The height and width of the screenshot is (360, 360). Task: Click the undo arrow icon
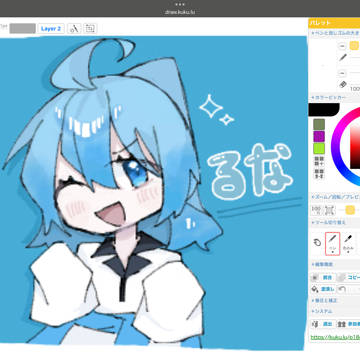(342, 289)
